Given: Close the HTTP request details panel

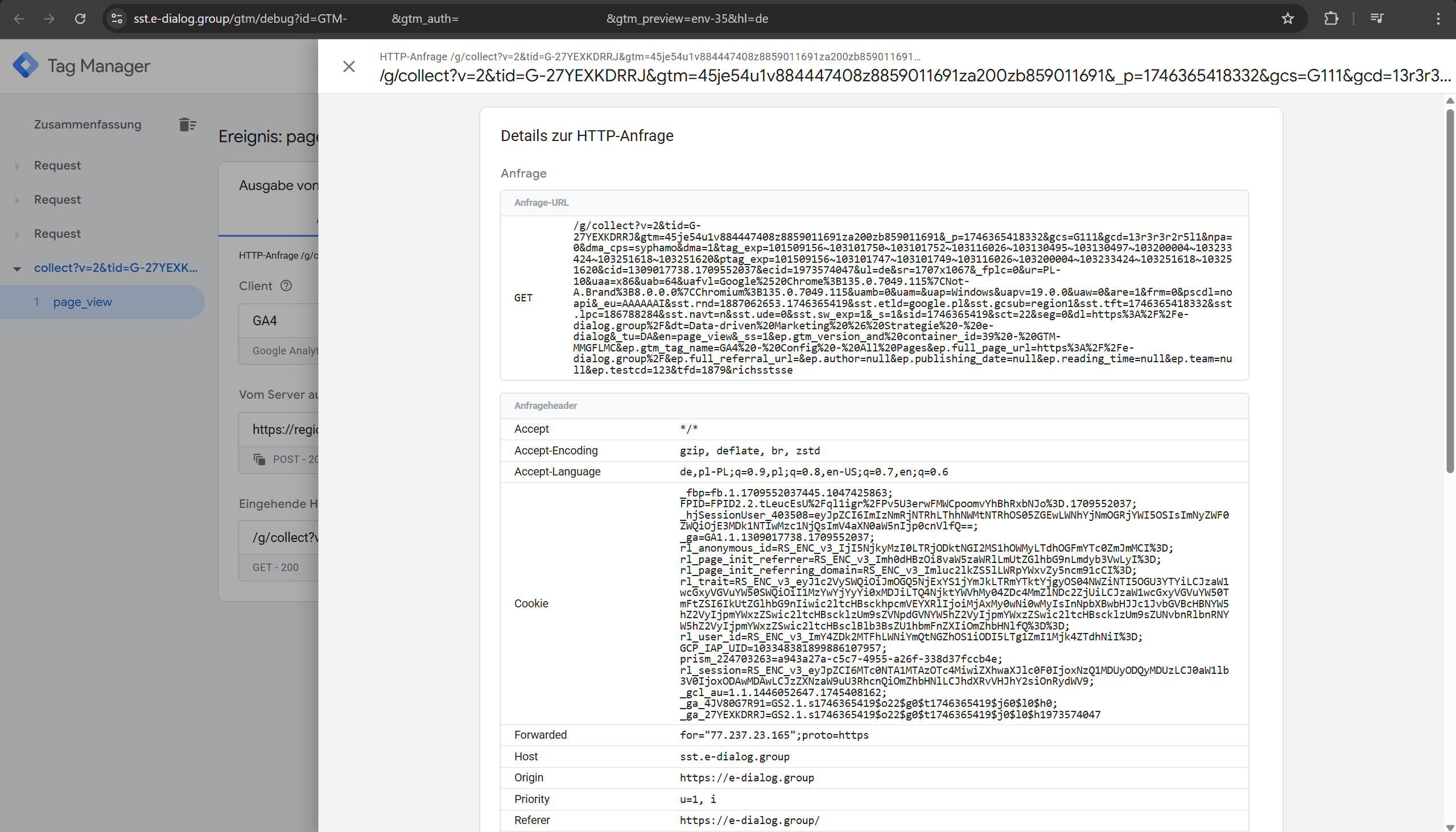Looking at the screenshot, I should click(x=349, y=67).
